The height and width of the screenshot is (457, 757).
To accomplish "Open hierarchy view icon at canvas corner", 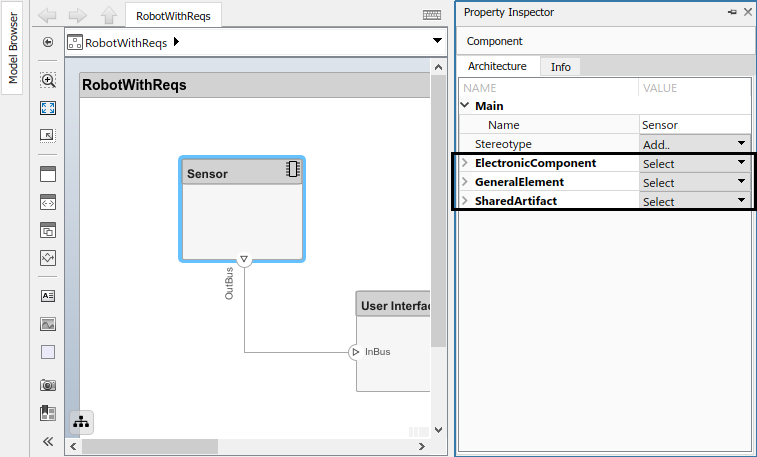I will click(81, 422).
